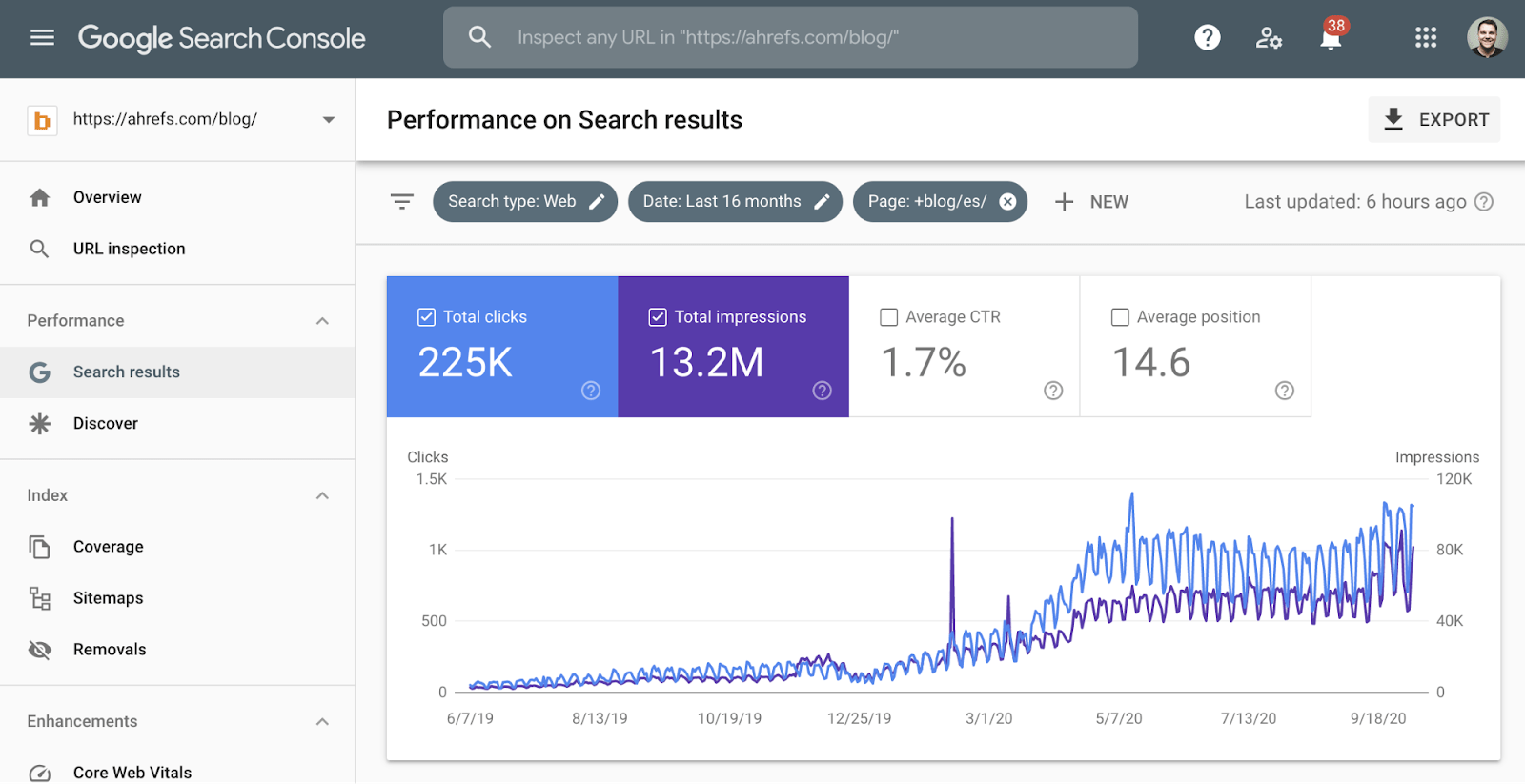Open the hamburger main menu

(x=42, y=38)
